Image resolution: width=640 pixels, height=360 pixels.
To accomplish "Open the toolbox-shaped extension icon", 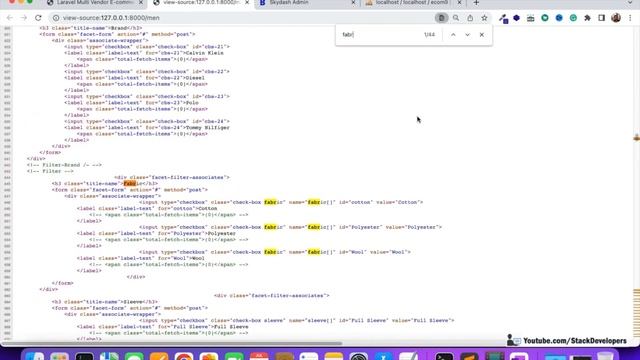I will click(x=531, y=18).
